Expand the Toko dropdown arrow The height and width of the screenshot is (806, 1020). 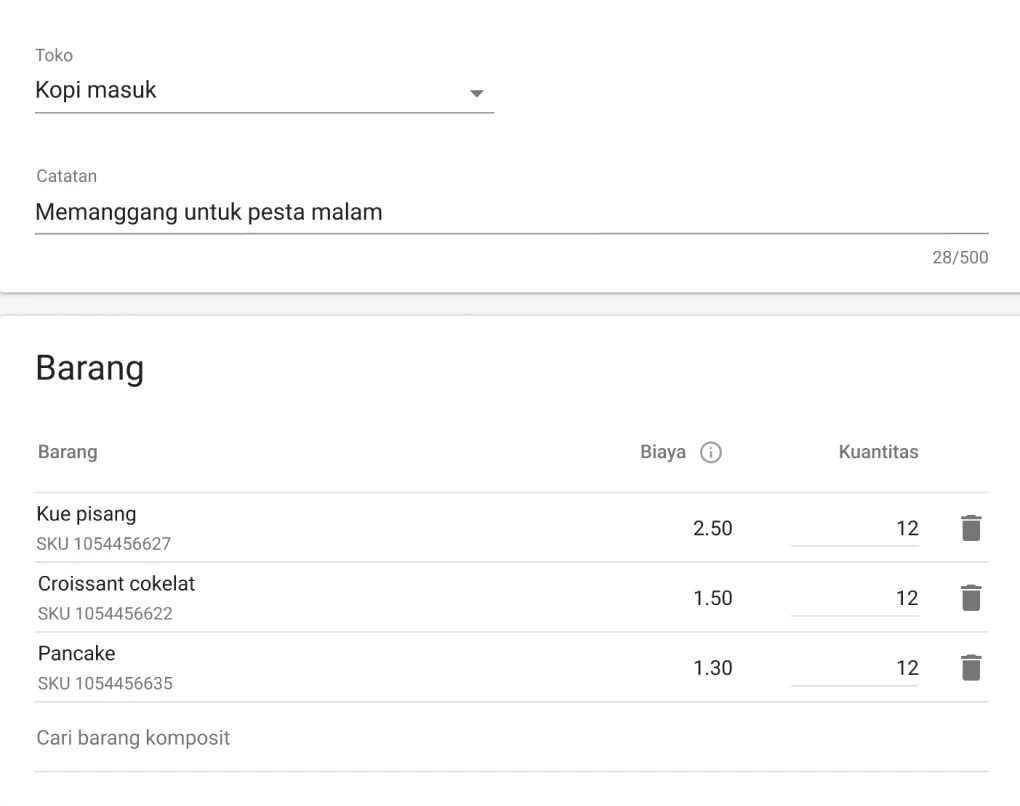tap(476, 93)
